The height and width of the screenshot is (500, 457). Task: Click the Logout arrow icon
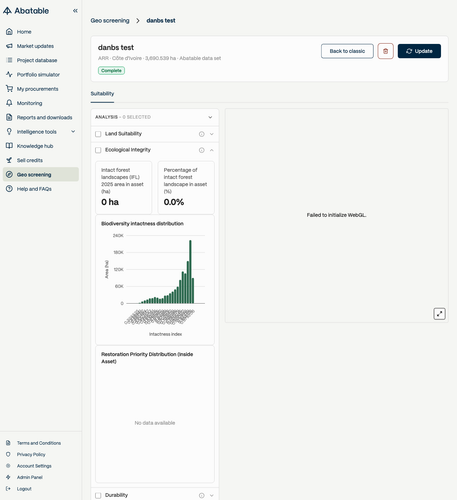(8, 489)
